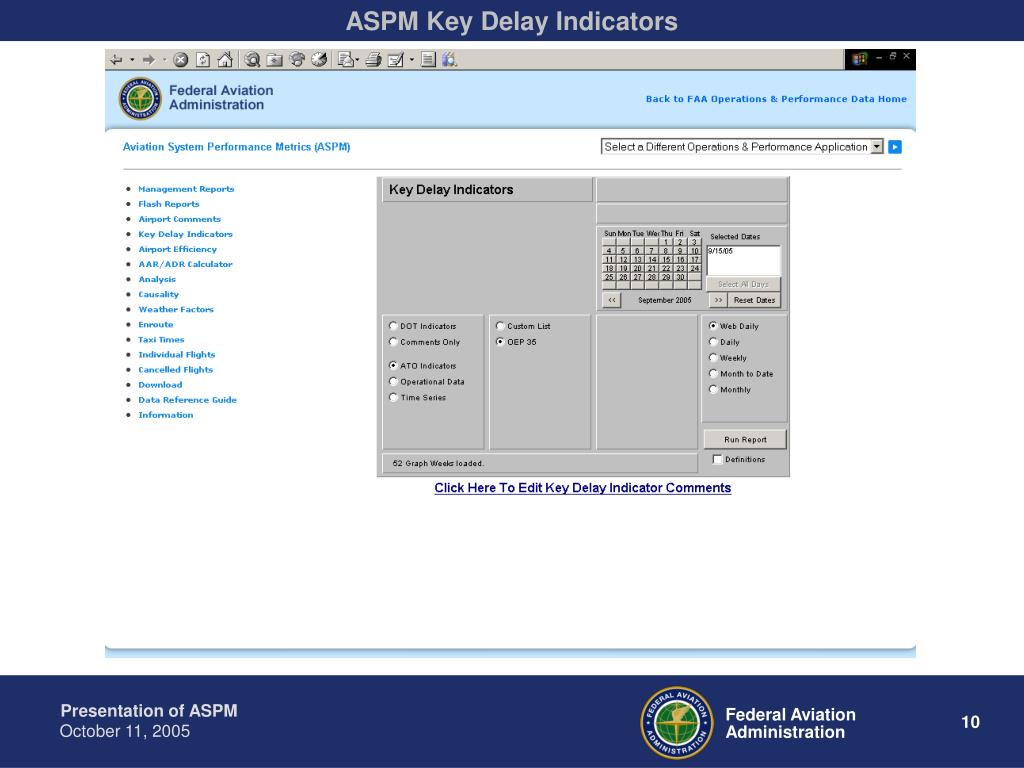Open Airport Comments link
The image size is (1024, 768).
tap(180, 219)
